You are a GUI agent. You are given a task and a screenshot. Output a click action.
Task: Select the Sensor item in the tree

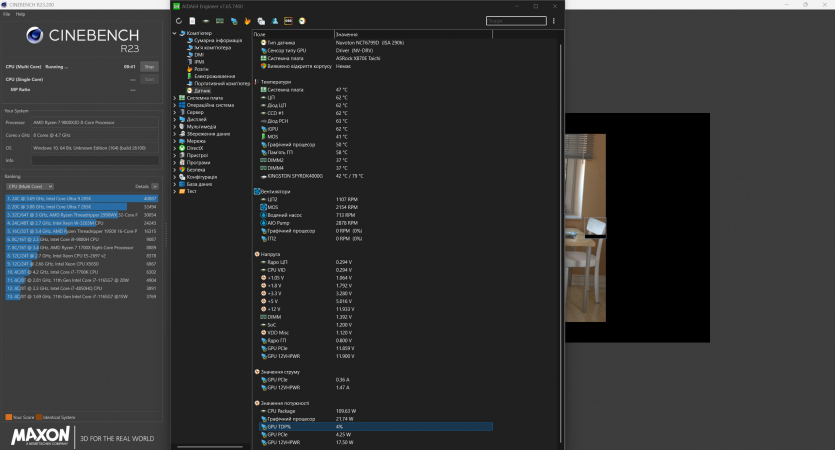coord(202,90)
